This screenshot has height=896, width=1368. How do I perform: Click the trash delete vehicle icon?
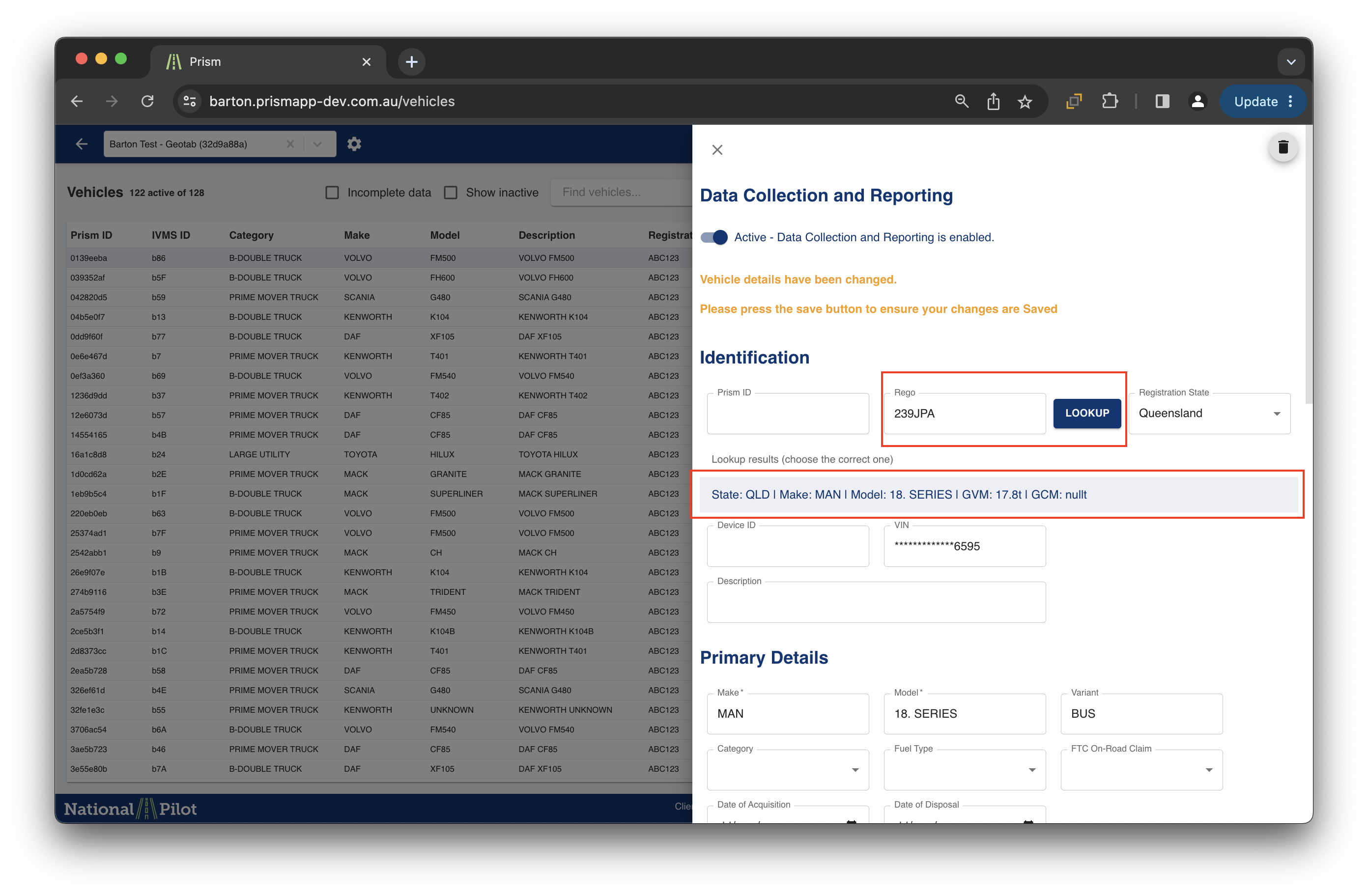(1282, 148)
